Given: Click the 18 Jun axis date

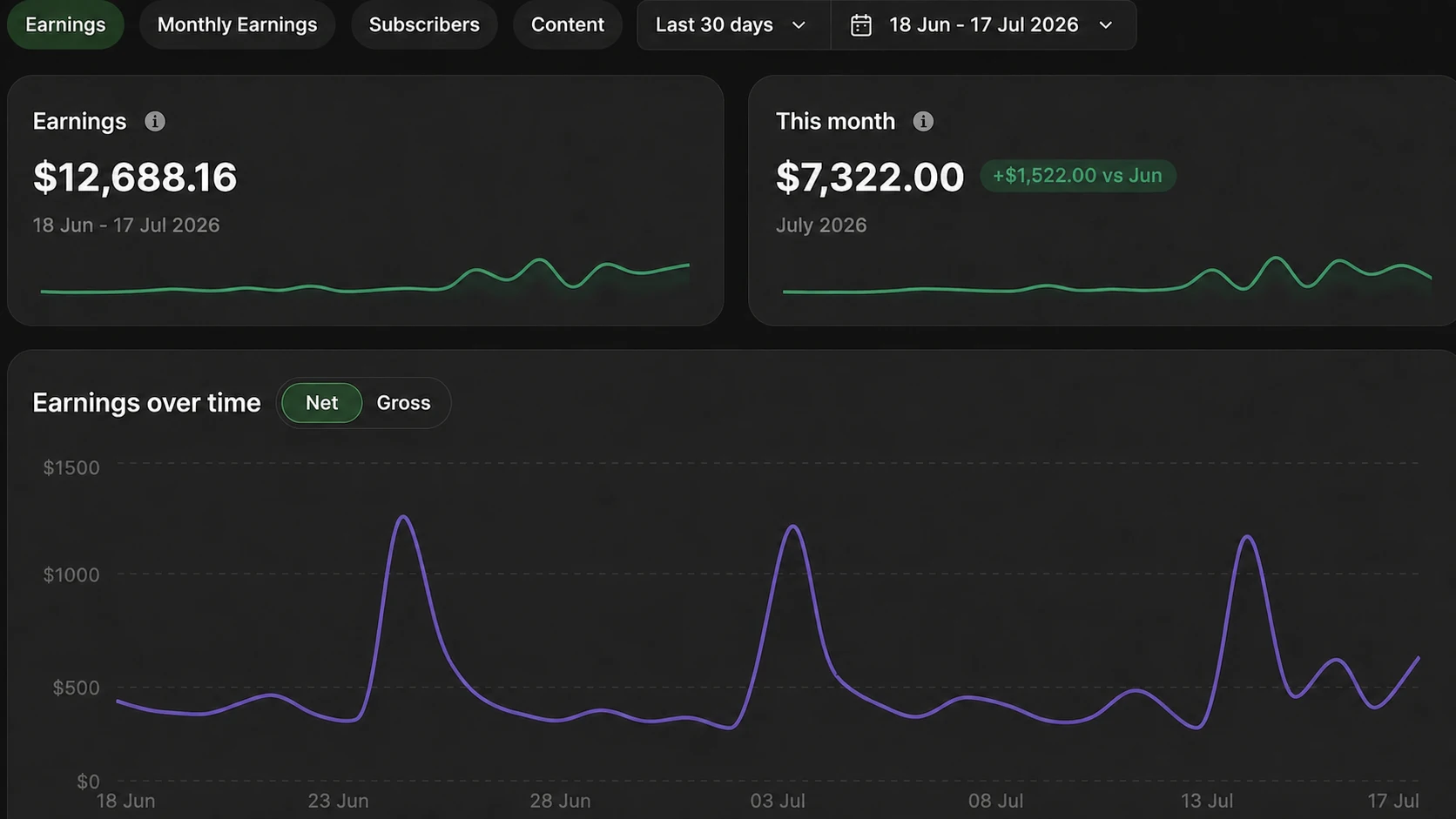Looking at the screenshot, I should 125,802.
